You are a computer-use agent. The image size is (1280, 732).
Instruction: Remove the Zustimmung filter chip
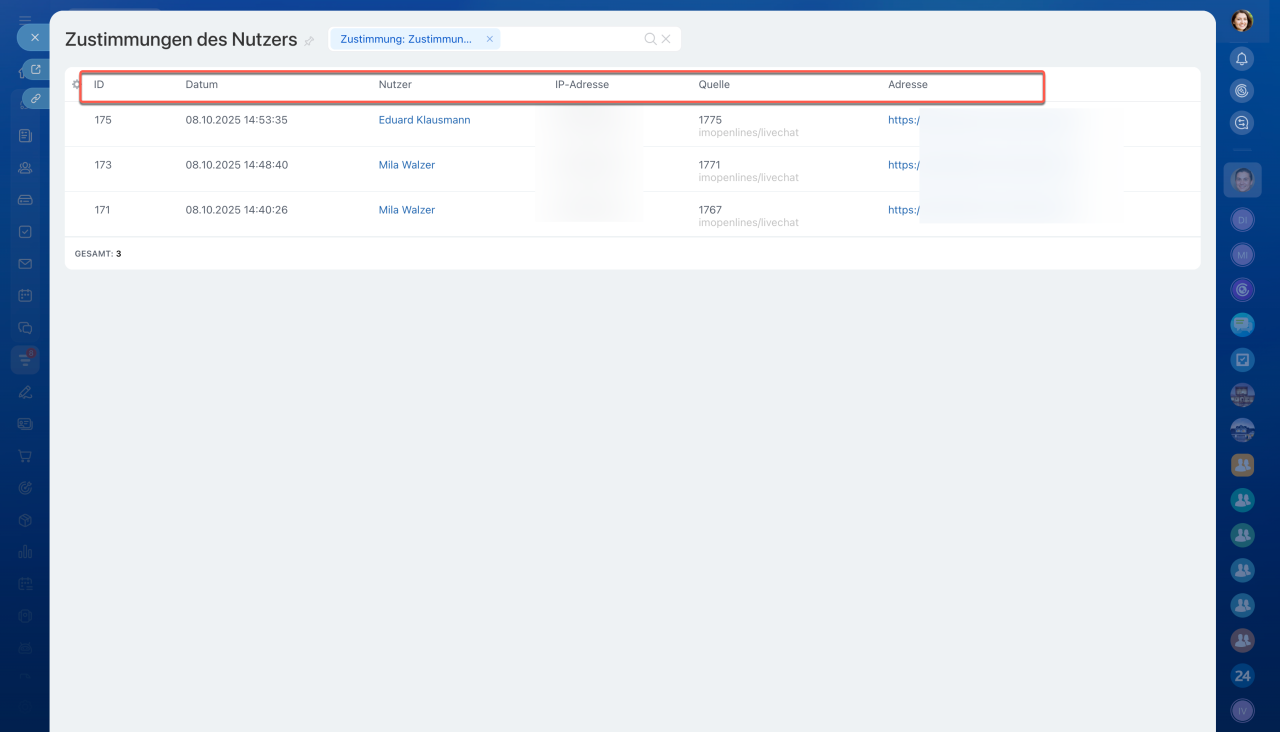coord(490,39)
